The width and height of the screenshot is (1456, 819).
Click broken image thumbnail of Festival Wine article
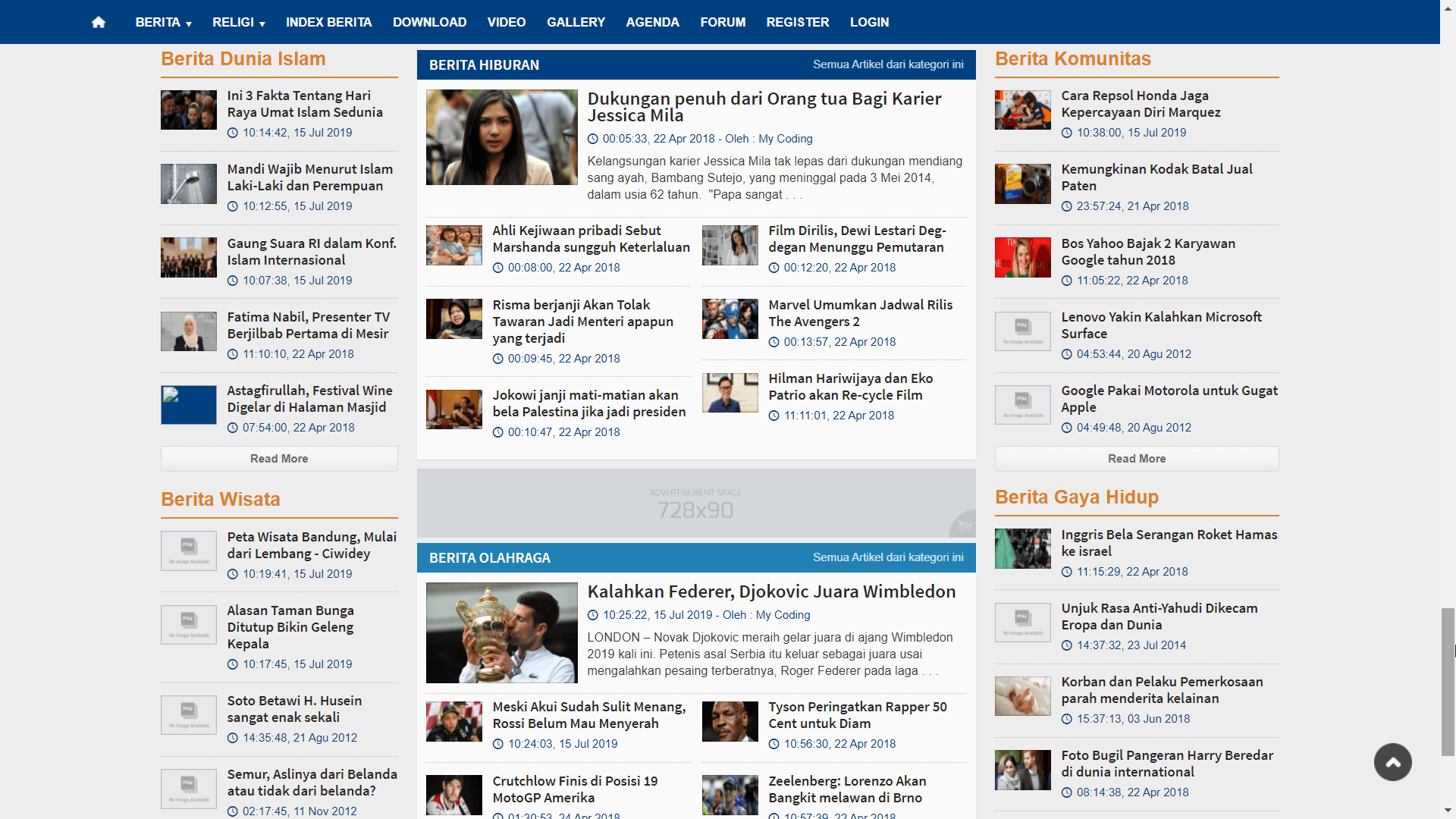(x=189, y=405)
